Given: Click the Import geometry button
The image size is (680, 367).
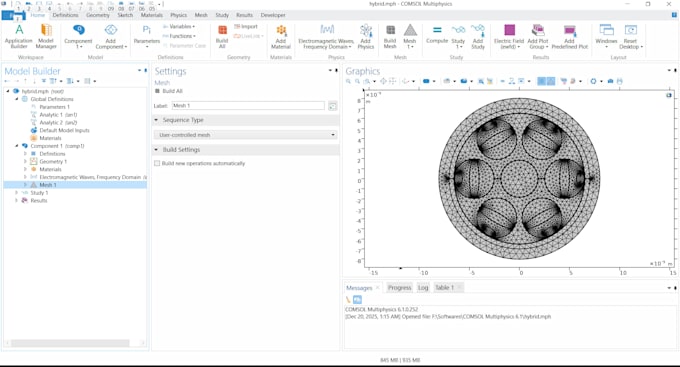Looking at the screenshot, I should pos(245,26).
